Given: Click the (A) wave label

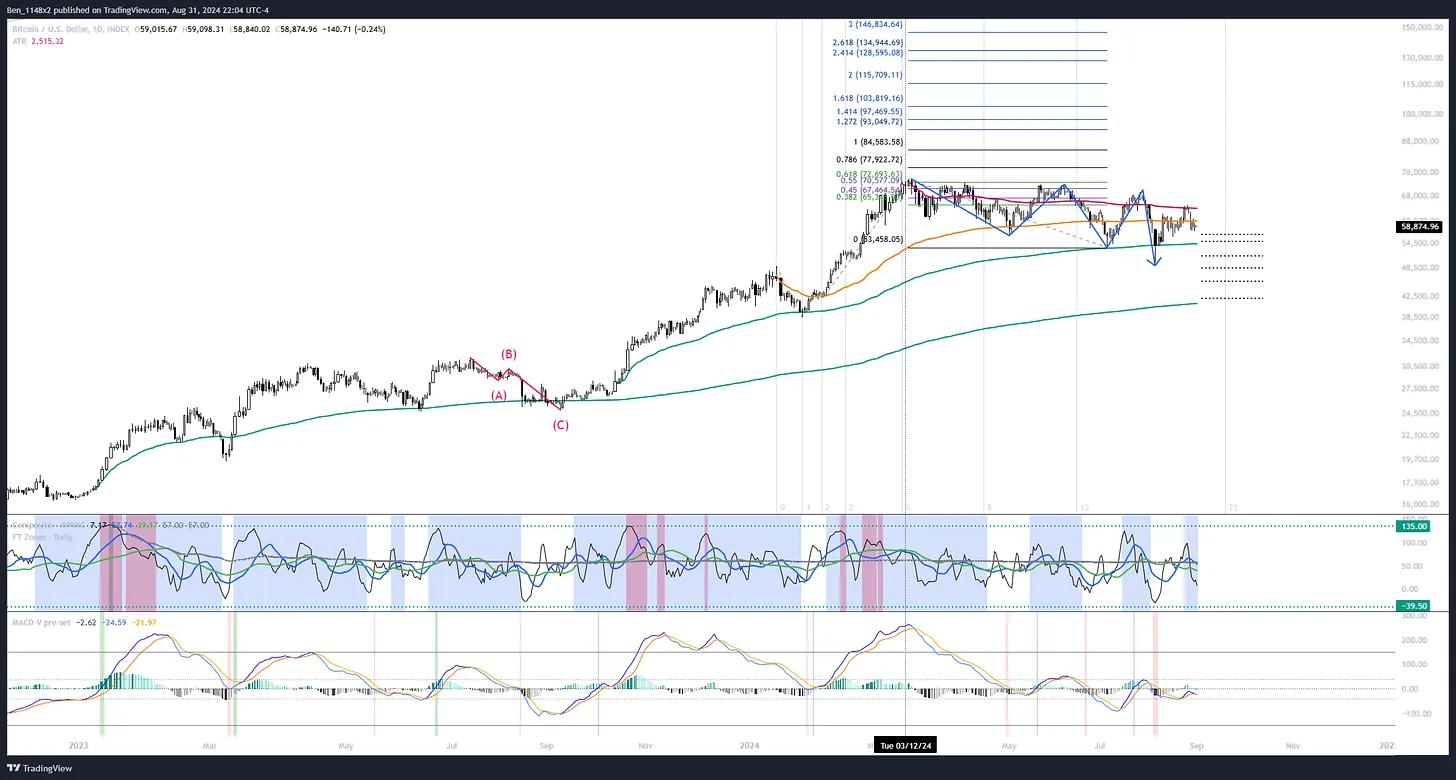Looking at the screenshot, I should pyautogui.click(x=500, y=396).
